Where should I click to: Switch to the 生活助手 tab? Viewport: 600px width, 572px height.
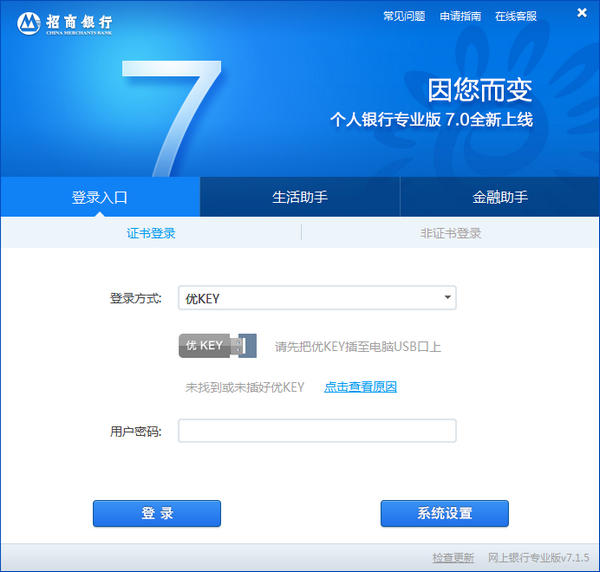(300, 197)
